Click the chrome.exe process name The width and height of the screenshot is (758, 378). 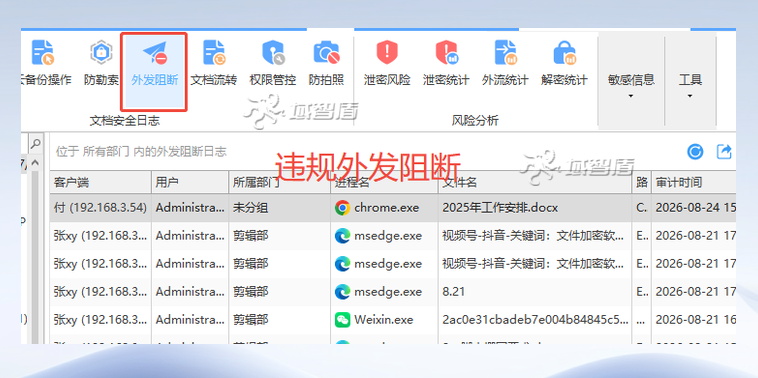[387, 208]
